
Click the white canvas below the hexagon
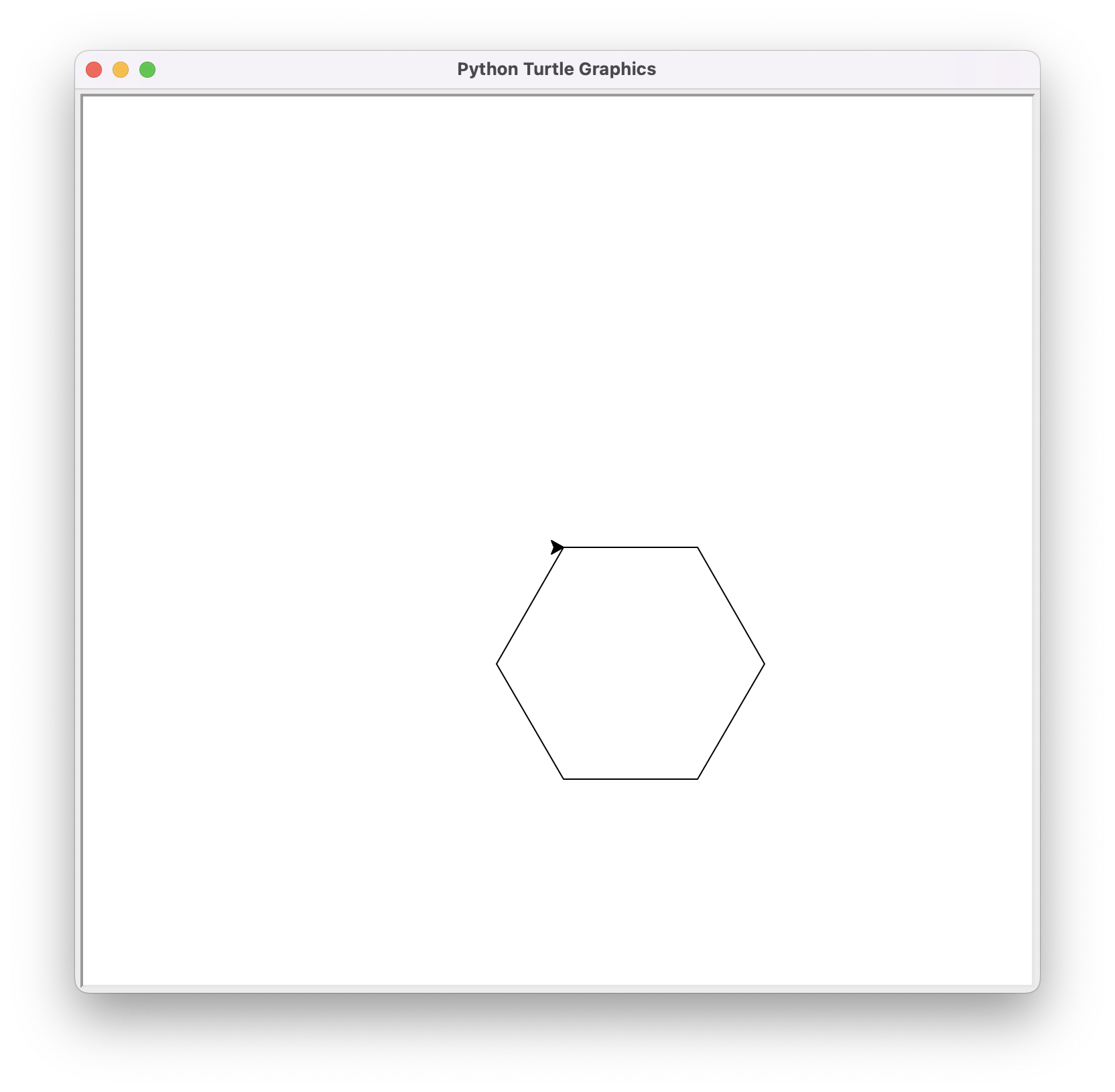tap(630, 904)
